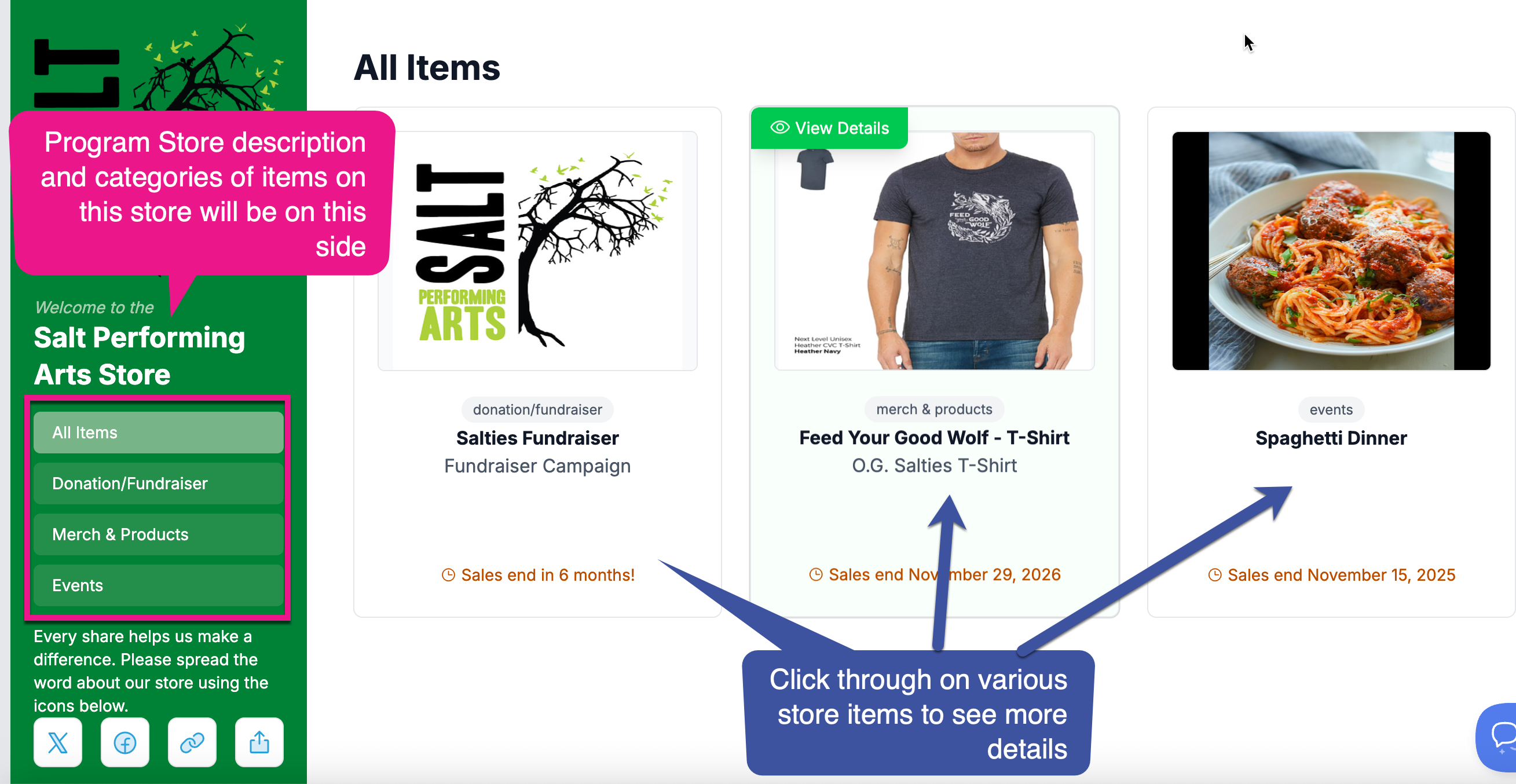The height and width of the screenshot is (784, 1516).
Task: Select the Merch & Products category
Action: tap(158, 534)
